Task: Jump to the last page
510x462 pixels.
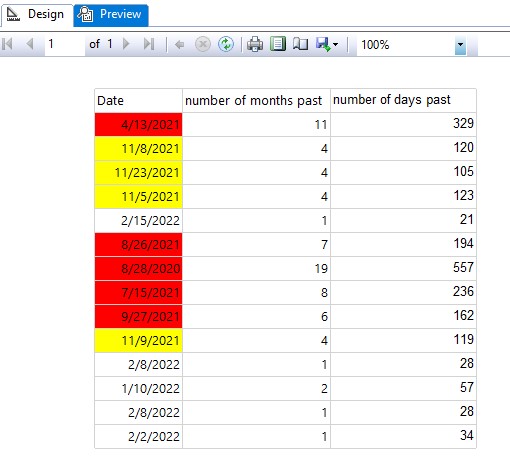Action: 149,44
